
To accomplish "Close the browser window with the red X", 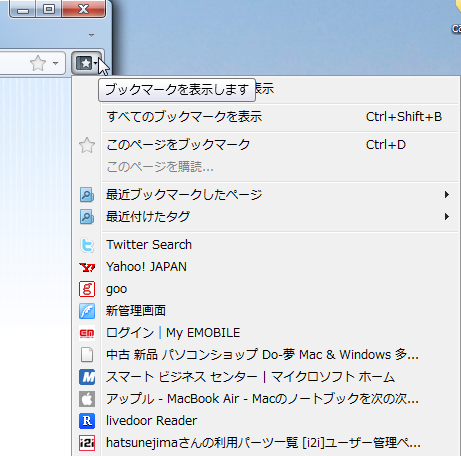I will 83,8.
